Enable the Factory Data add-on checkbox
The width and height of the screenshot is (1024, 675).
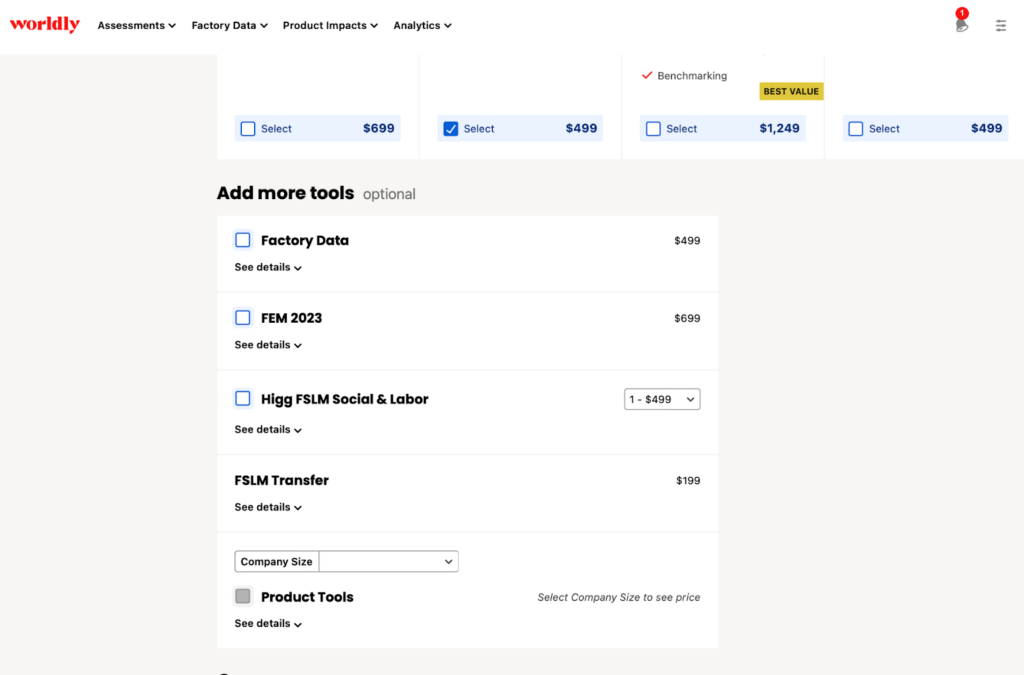coord(243,240)
